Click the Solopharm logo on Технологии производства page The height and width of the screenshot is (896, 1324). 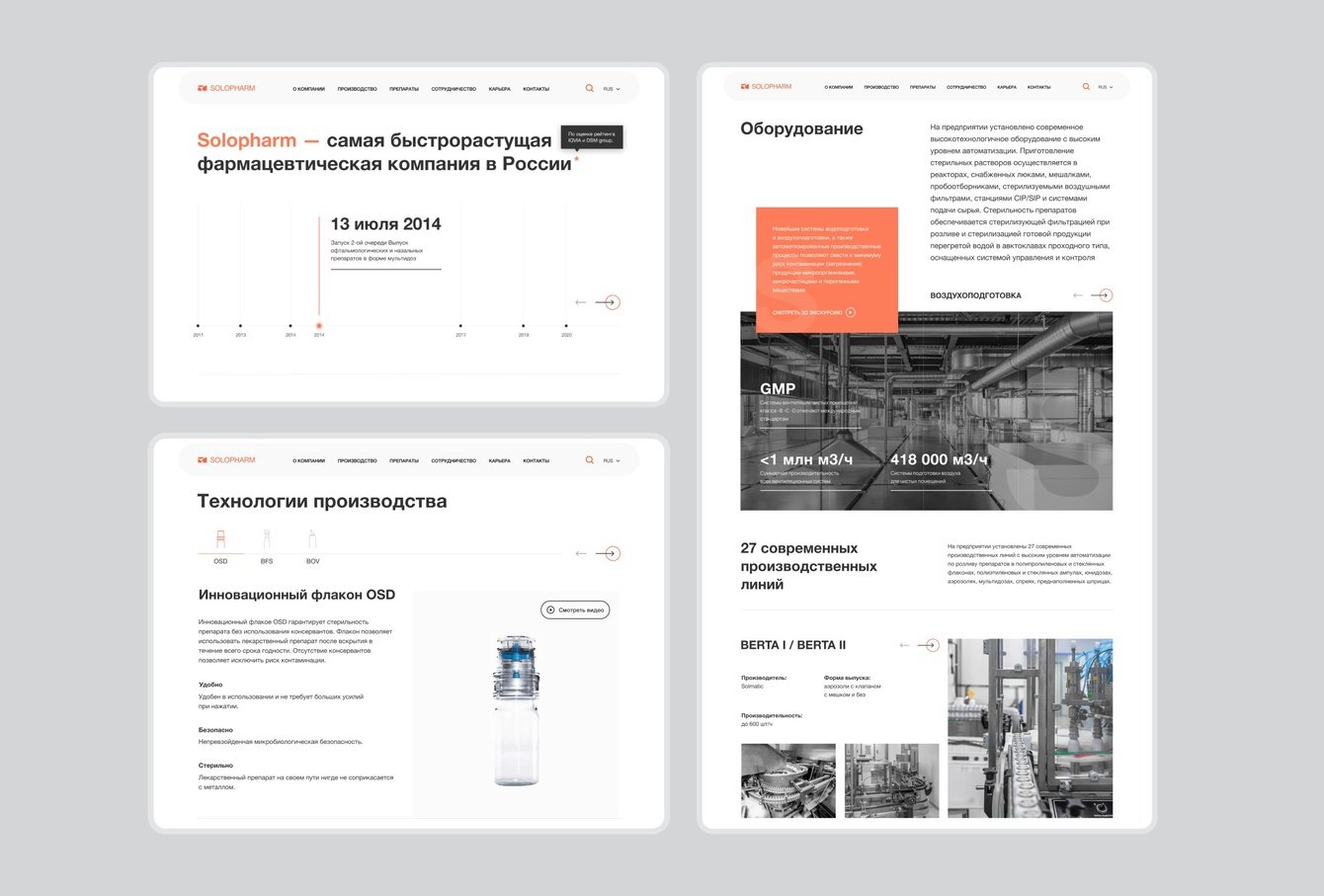[226, 460]
